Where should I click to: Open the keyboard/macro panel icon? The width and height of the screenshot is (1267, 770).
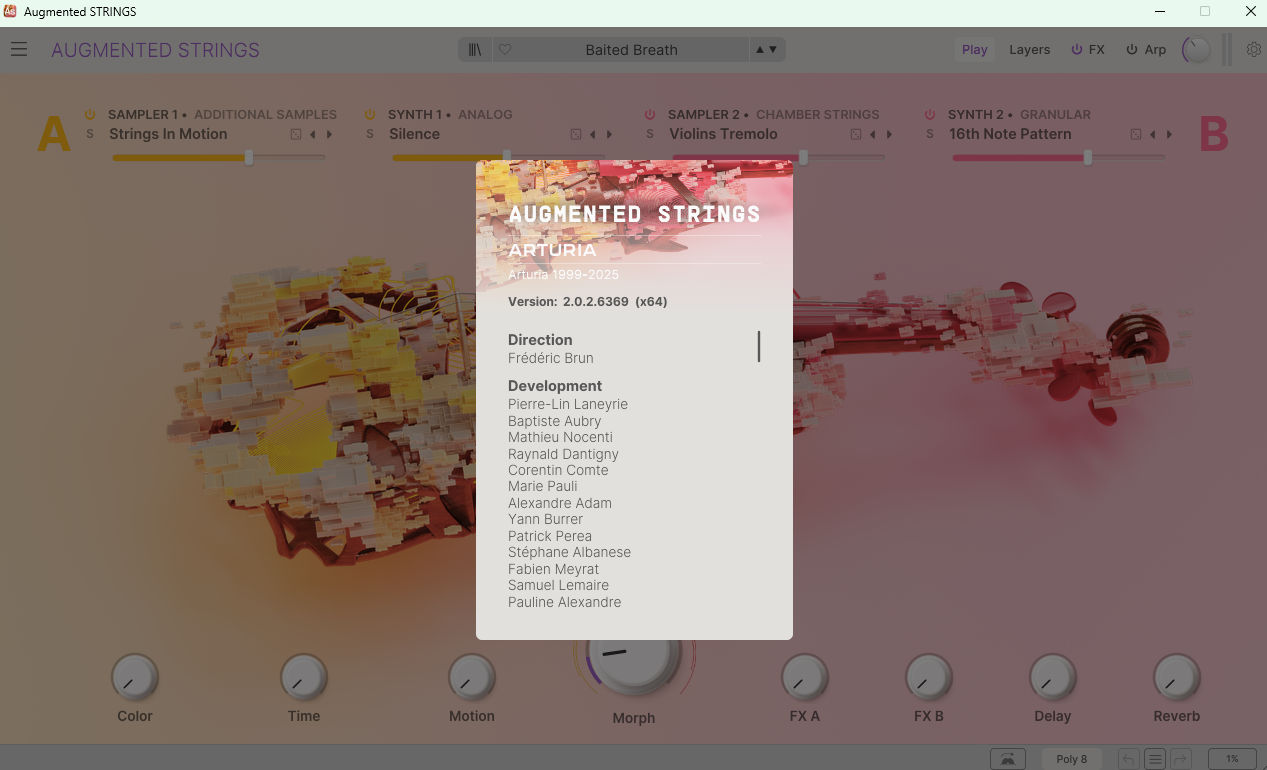[1008, 759]
